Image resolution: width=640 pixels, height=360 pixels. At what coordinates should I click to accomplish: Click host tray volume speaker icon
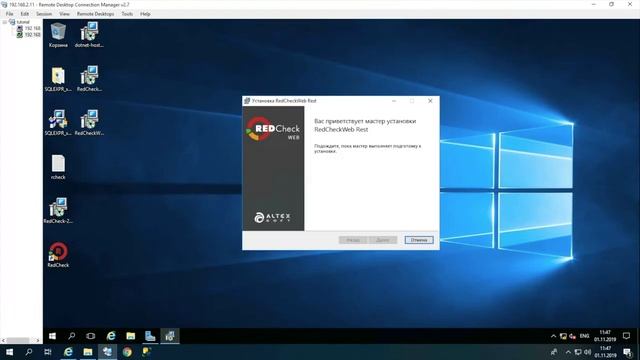(587, 352)
